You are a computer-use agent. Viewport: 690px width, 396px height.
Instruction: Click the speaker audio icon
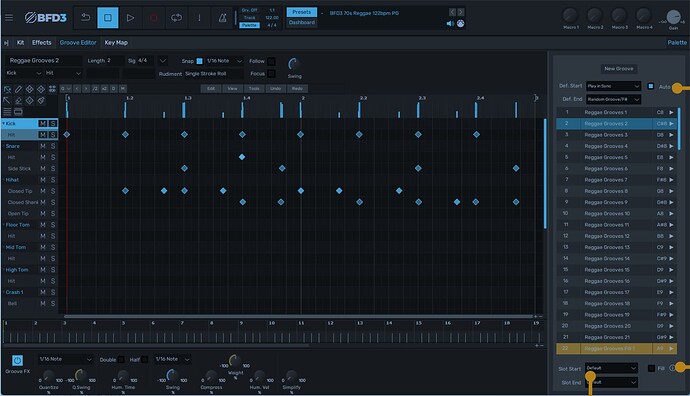coord(450,23)
